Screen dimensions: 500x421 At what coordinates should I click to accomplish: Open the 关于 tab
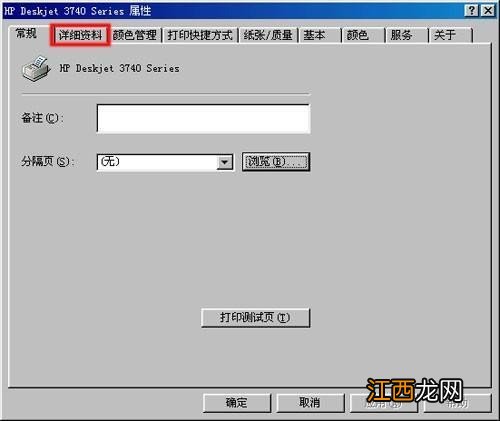[x=451, y=35]
